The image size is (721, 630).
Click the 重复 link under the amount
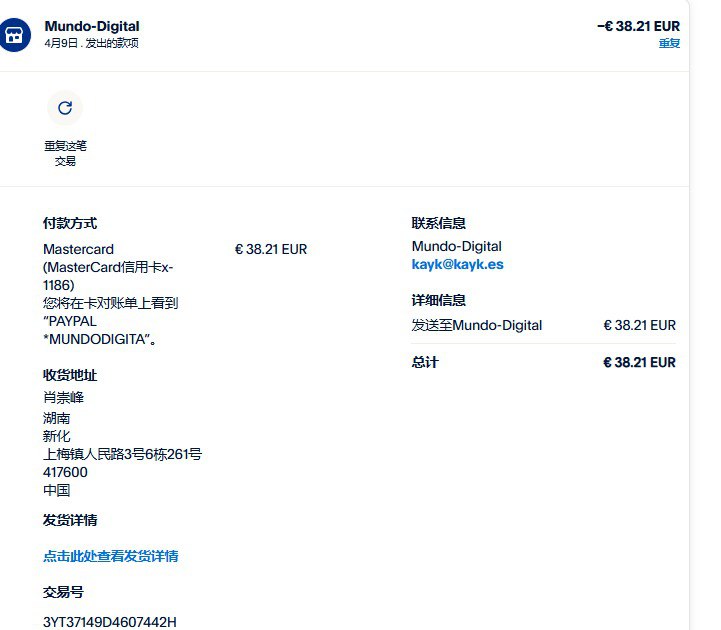pos(669,43)
